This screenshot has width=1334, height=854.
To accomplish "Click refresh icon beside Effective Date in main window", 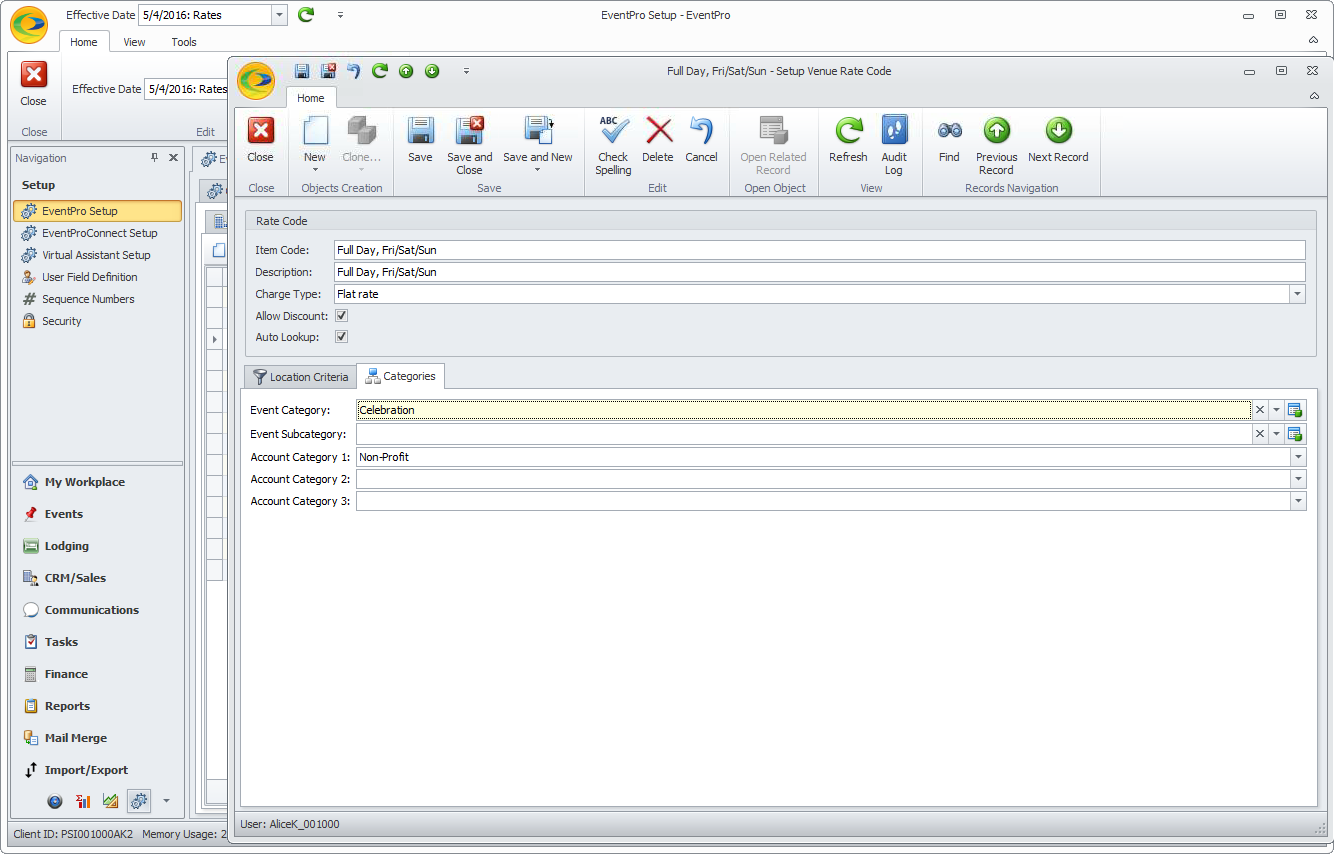I will (x=306, y=15).
